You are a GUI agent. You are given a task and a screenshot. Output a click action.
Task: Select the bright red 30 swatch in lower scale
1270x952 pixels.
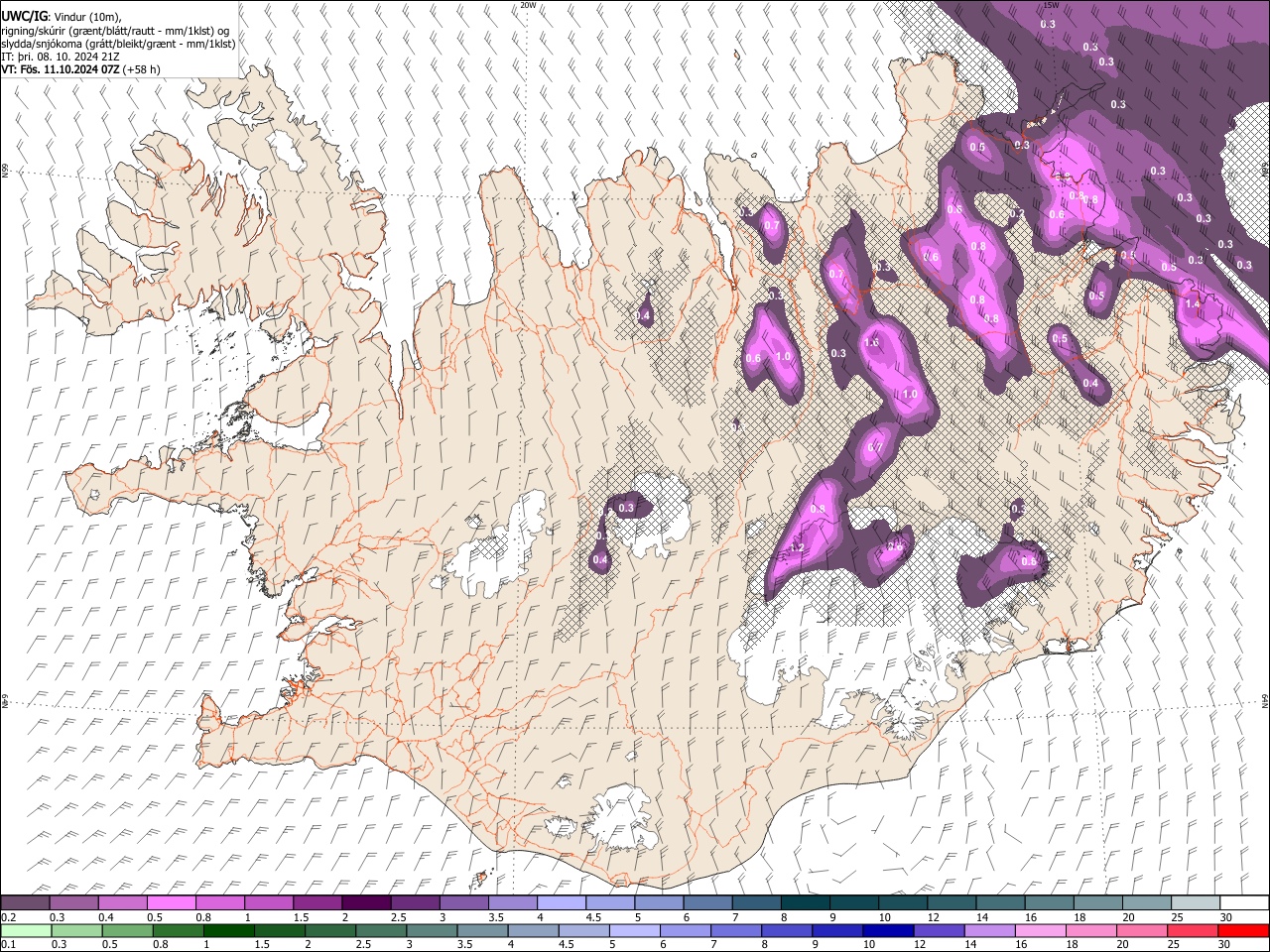tap(1243, 930)
